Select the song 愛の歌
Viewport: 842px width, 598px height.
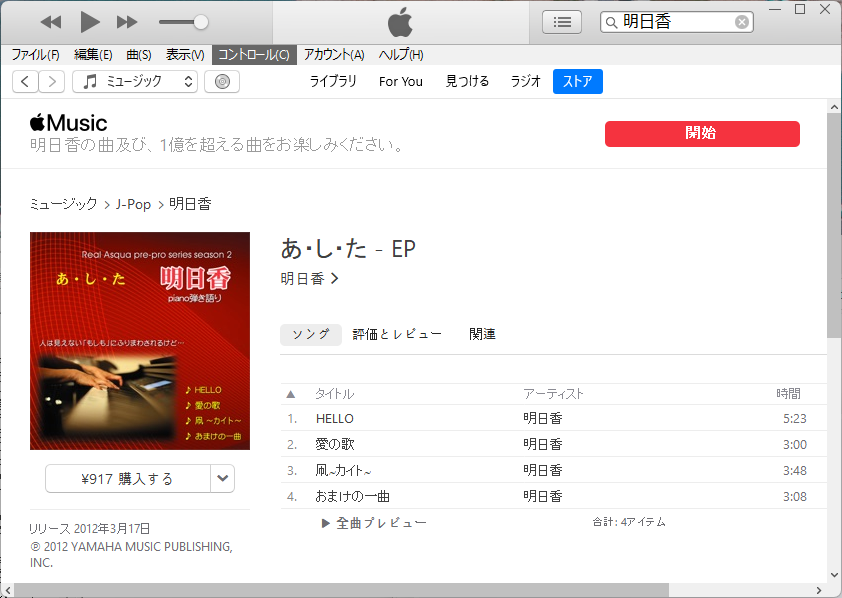[x=335, y=444]
